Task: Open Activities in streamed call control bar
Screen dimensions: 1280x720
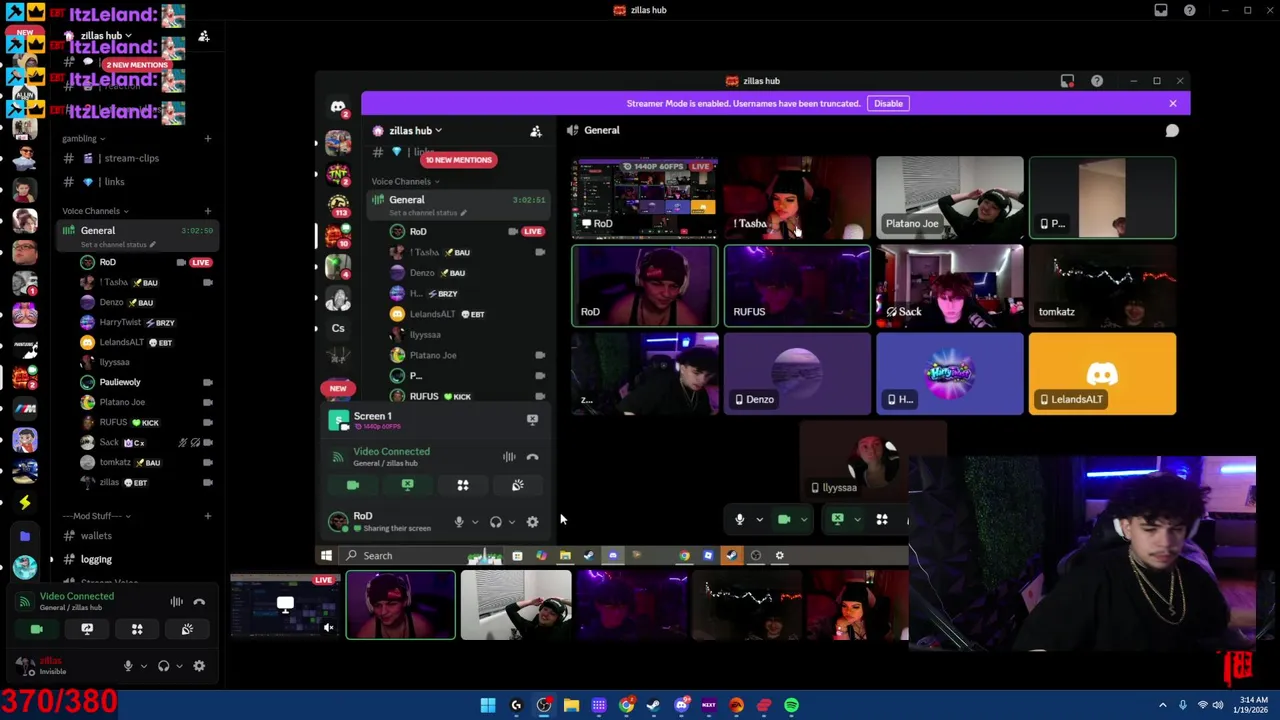Action: pos(882,519)
